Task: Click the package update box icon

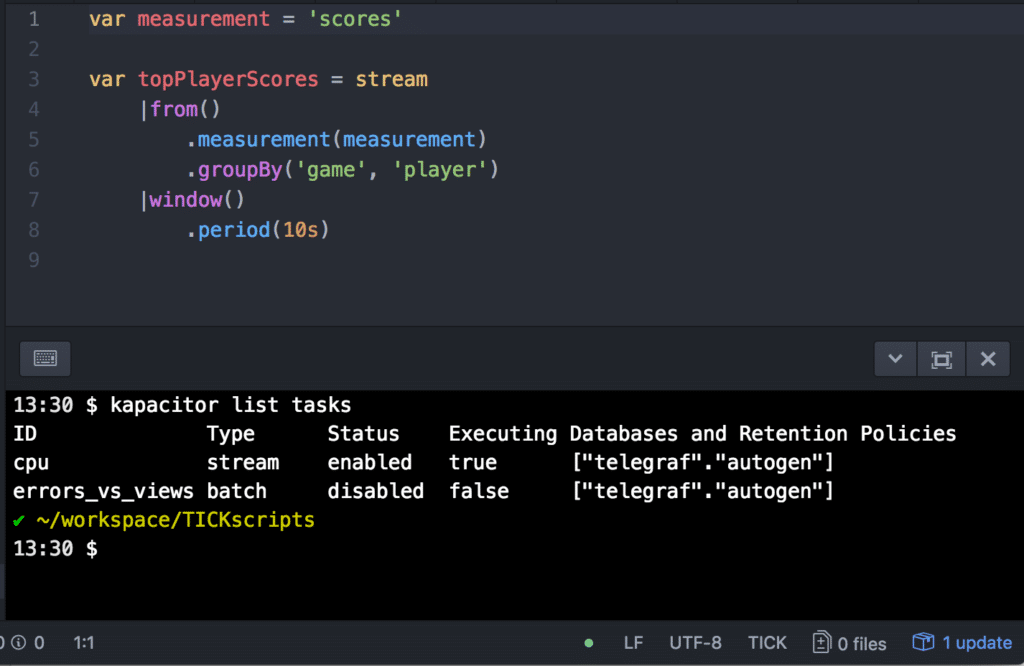Action: pos(922,643)
